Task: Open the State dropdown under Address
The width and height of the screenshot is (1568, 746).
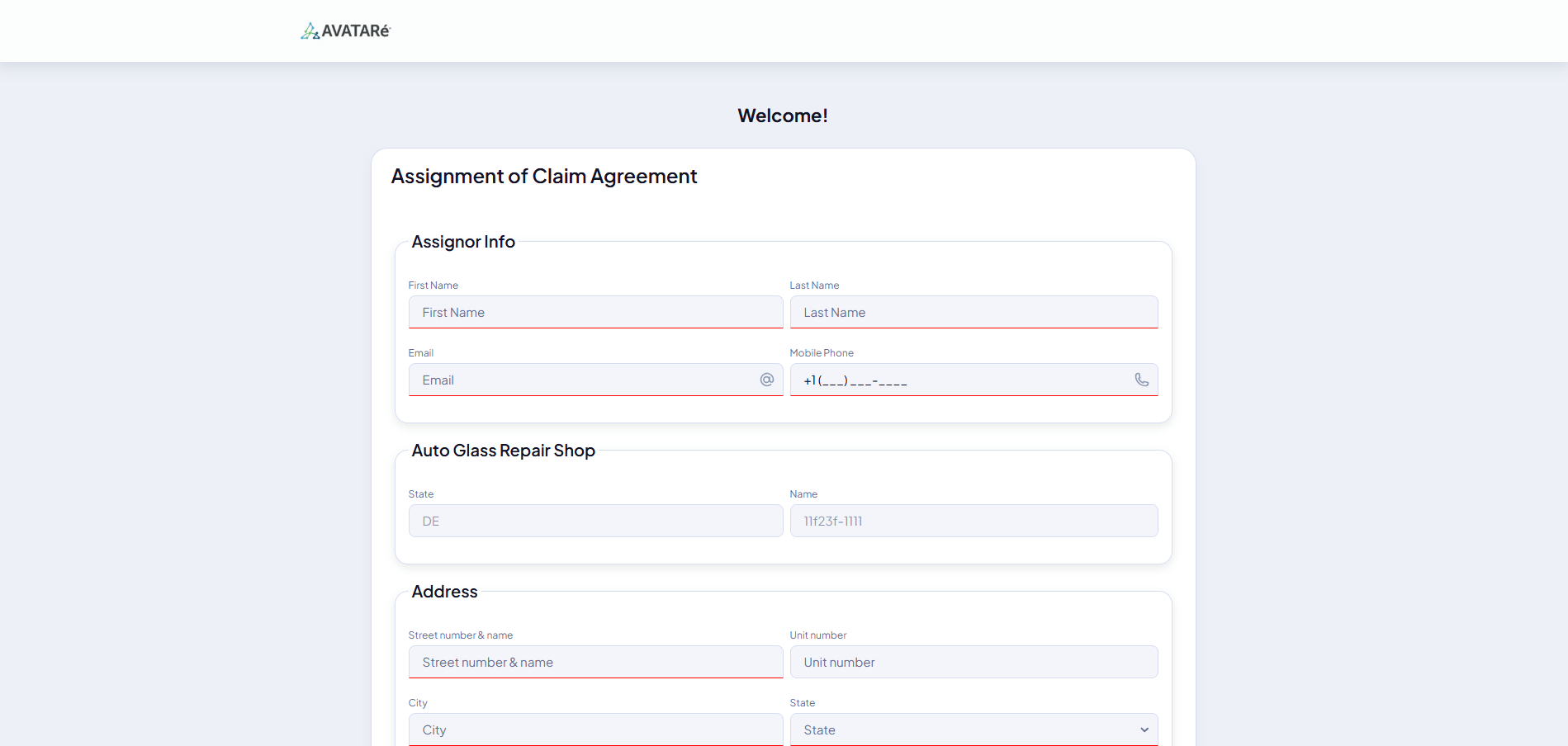Action: (973, 729)
